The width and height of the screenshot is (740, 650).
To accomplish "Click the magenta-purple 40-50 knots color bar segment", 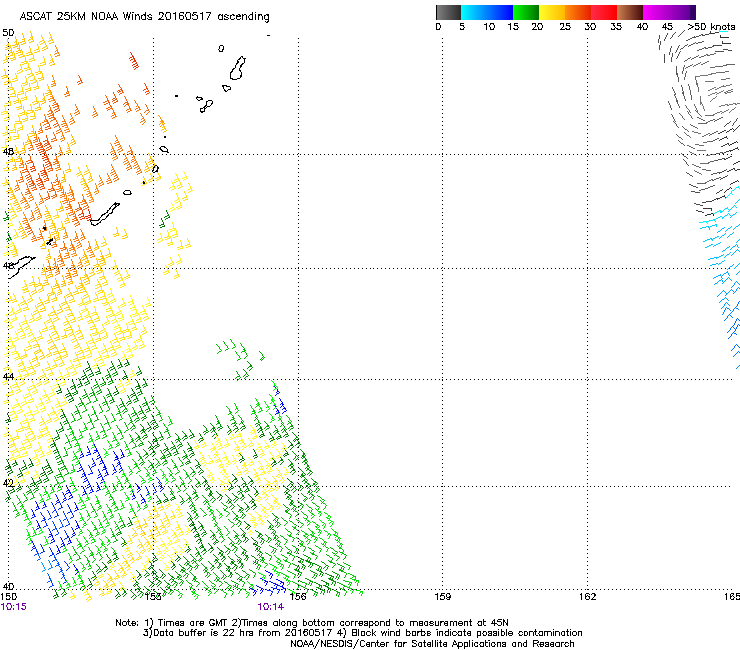I will 669,12.
